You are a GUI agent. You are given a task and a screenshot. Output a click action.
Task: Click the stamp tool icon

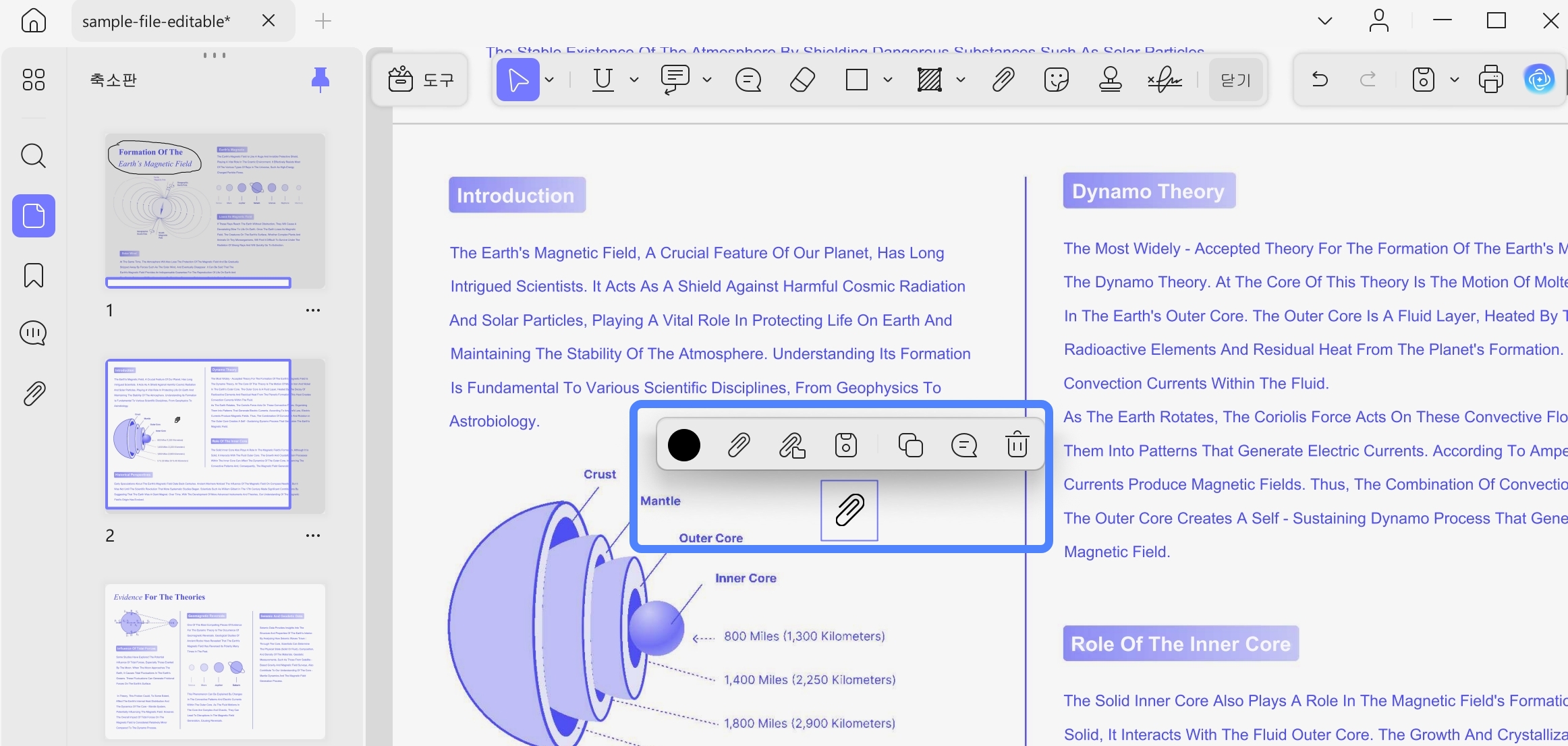point(1110,80)
